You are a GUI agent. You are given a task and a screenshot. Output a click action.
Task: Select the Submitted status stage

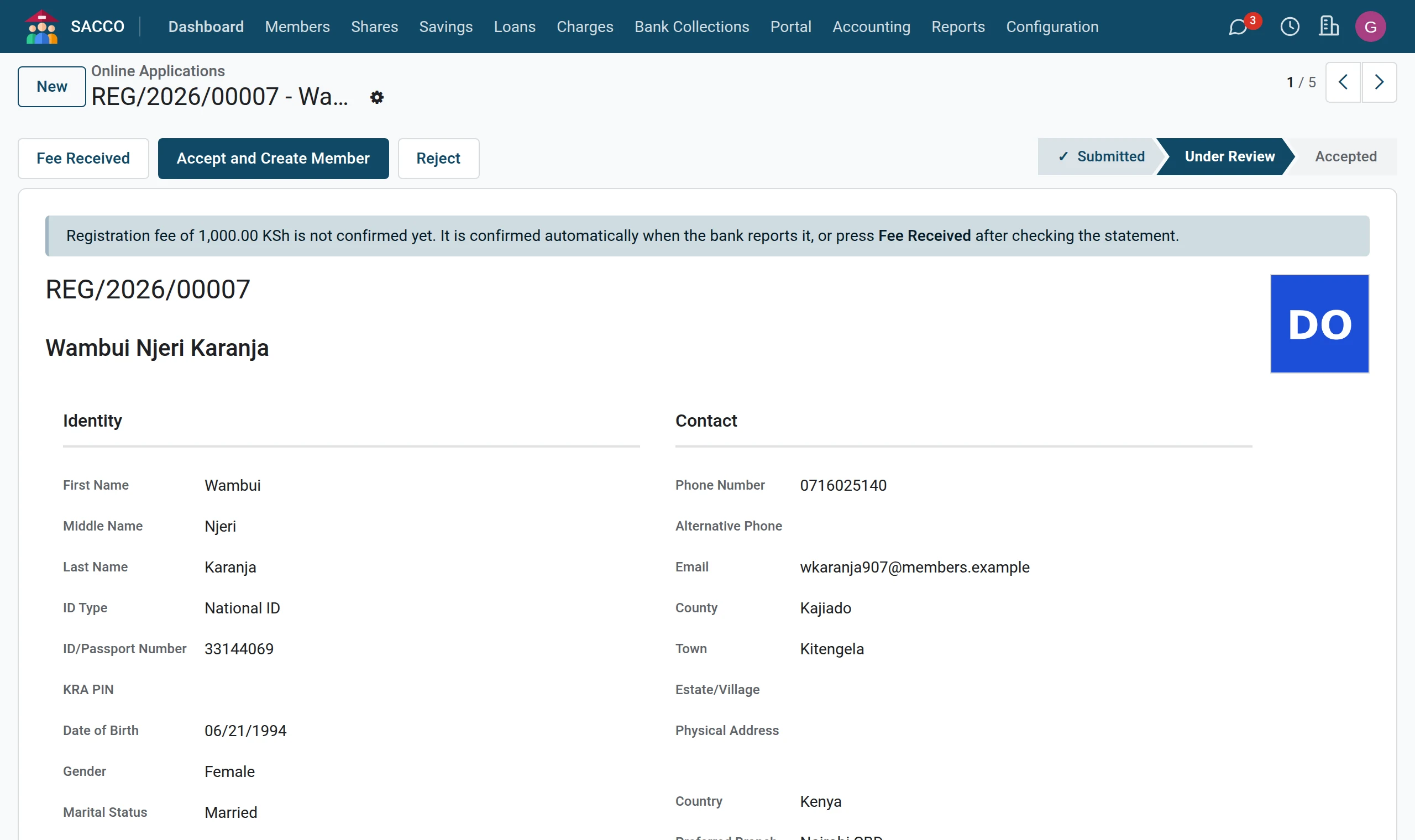coord(1101,157)
